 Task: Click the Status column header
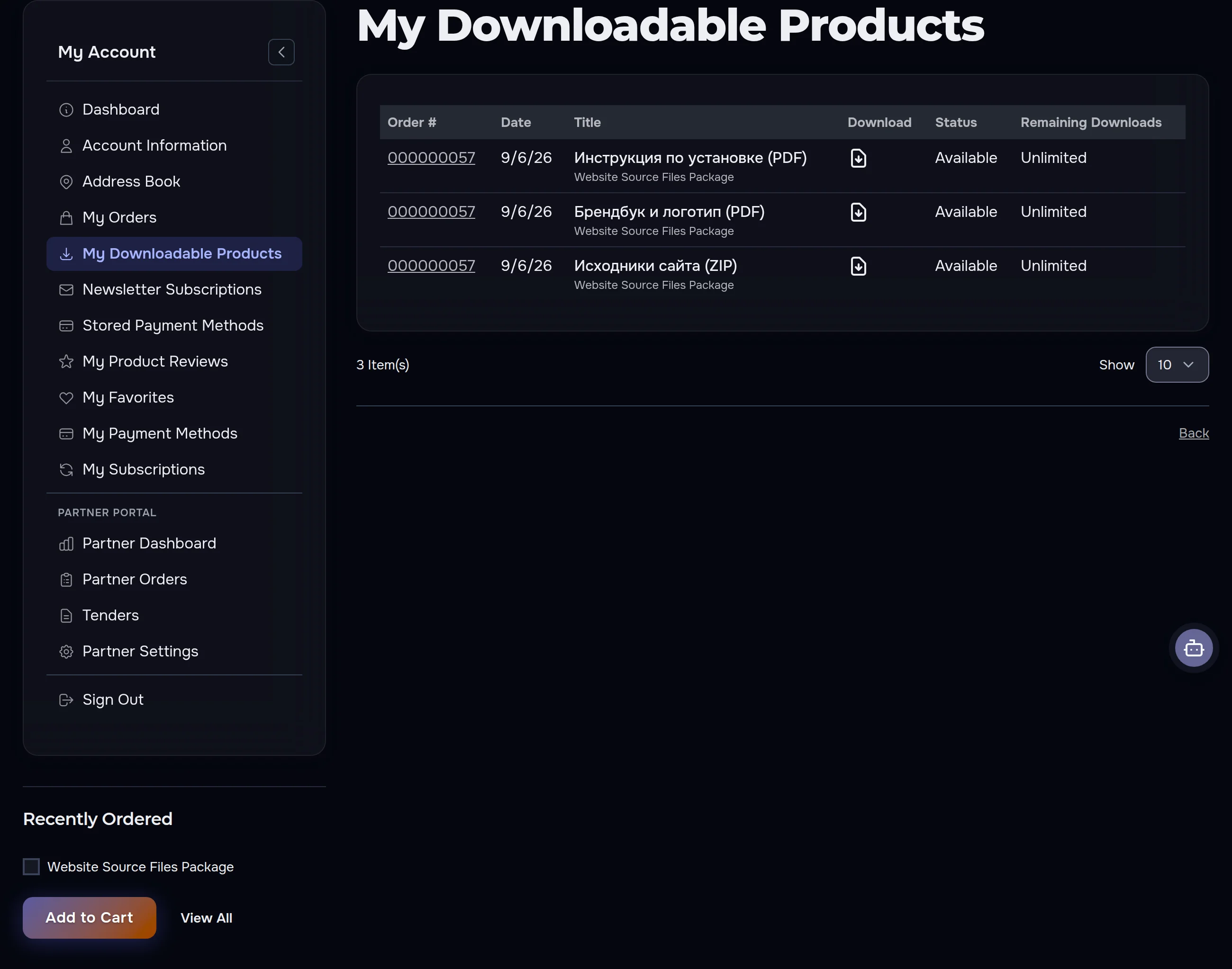click(956, 123)
